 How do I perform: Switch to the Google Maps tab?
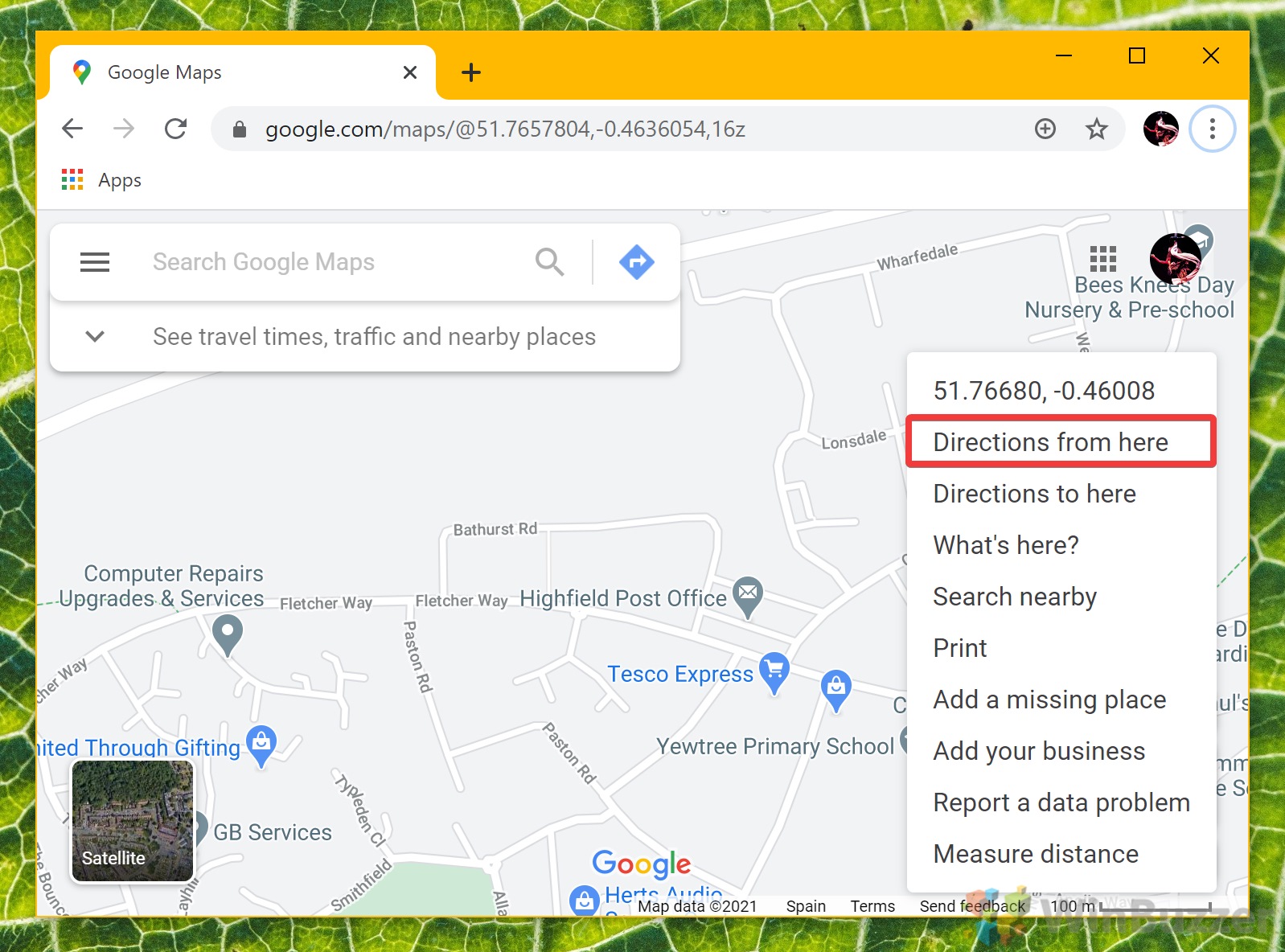pyautogui.click(x=243, y=72)
